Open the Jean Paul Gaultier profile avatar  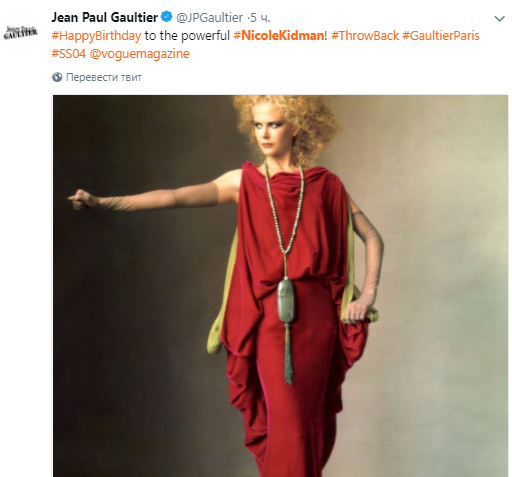pos(21,32)
